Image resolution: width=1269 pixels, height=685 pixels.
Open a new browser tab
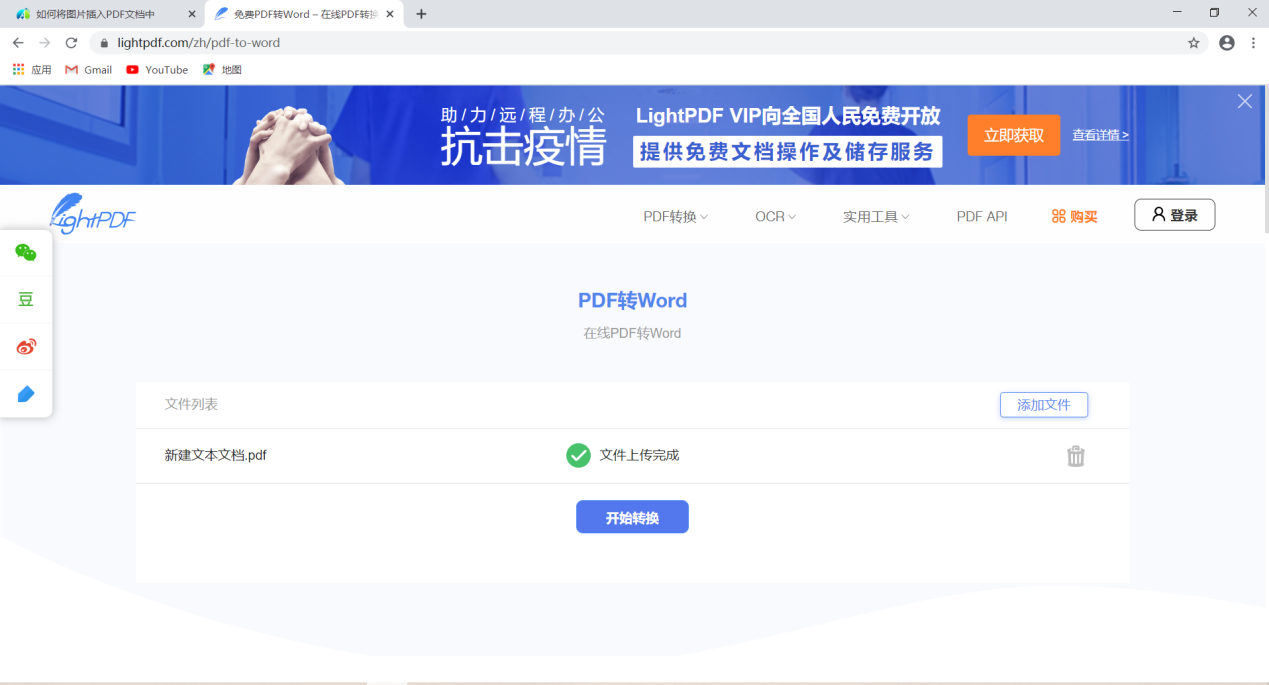point(421,14)
